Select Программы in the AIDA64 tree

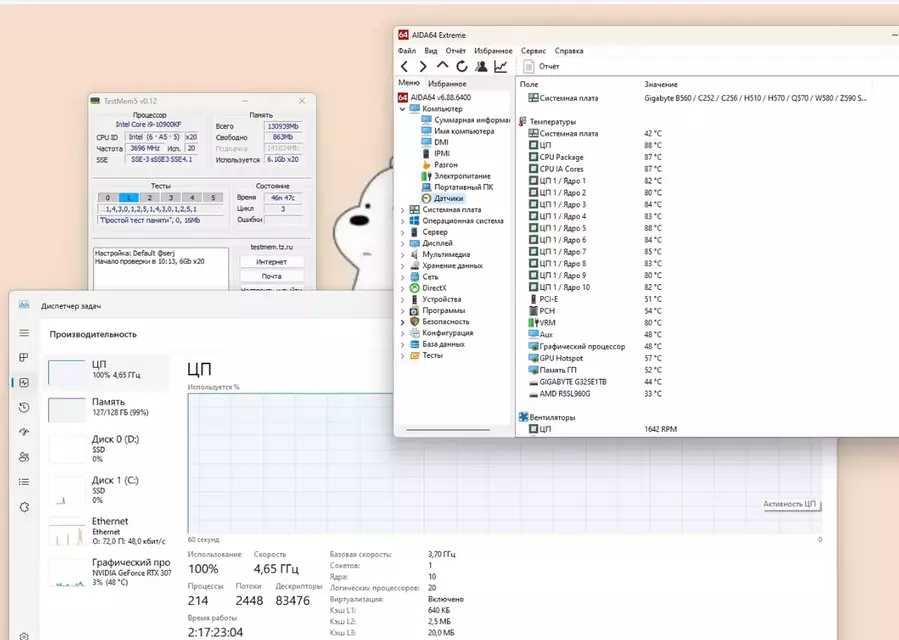tap(437, 310)
